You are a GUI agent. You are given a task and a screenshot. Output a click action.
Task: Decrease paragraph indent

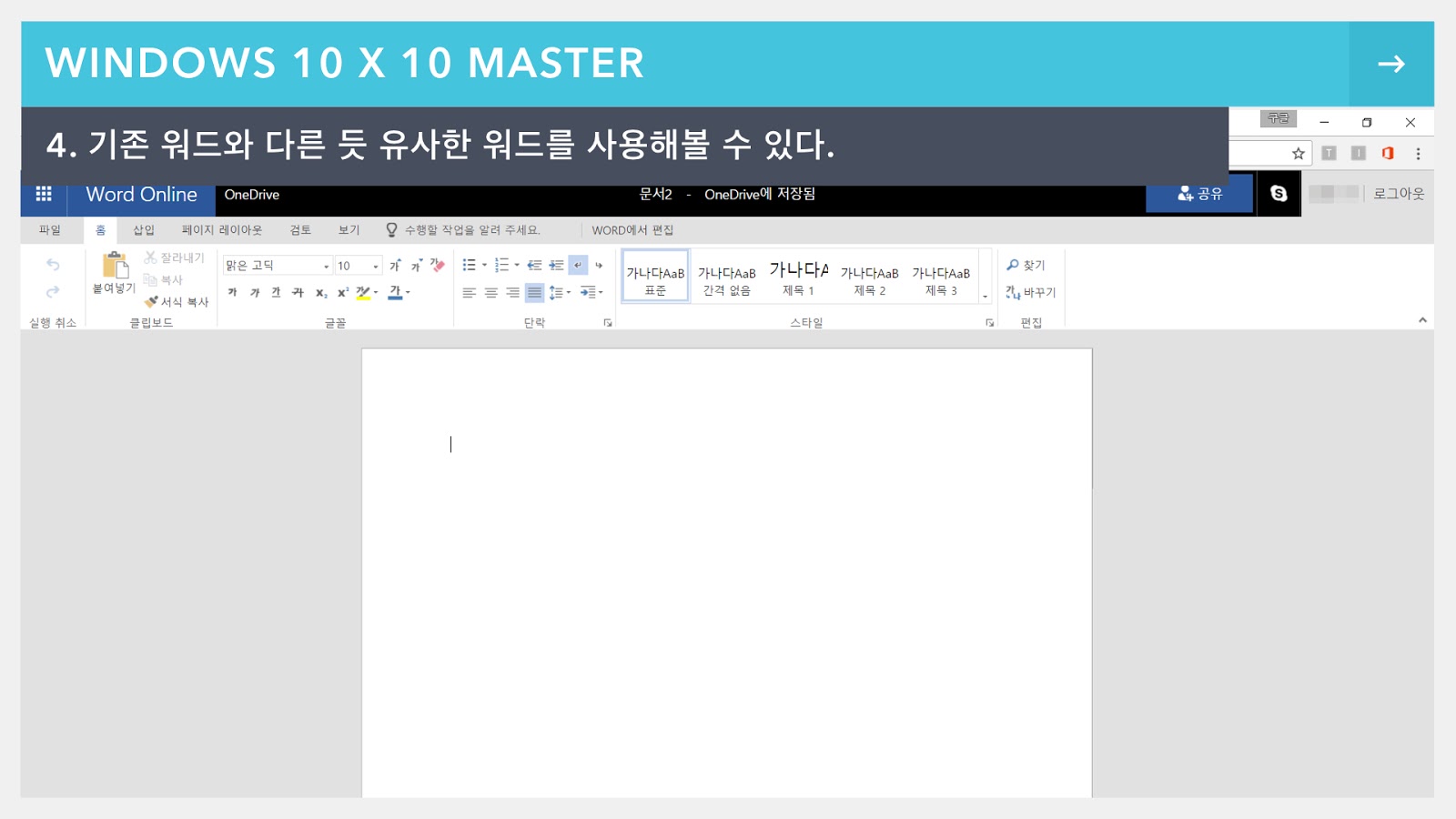pyautogui.click(x=534, y=266)
